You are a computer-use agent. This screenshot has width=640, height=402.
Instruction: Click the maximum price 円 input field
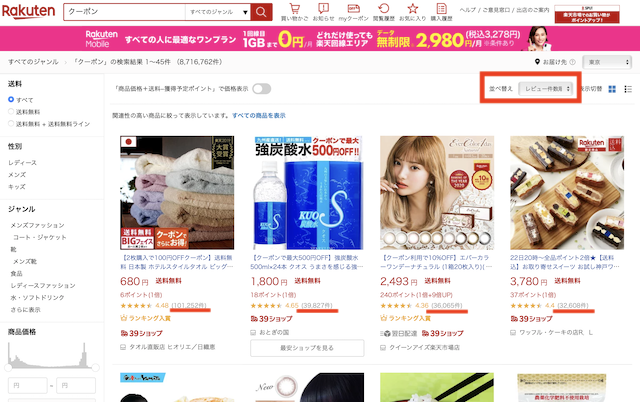(76, 385)
